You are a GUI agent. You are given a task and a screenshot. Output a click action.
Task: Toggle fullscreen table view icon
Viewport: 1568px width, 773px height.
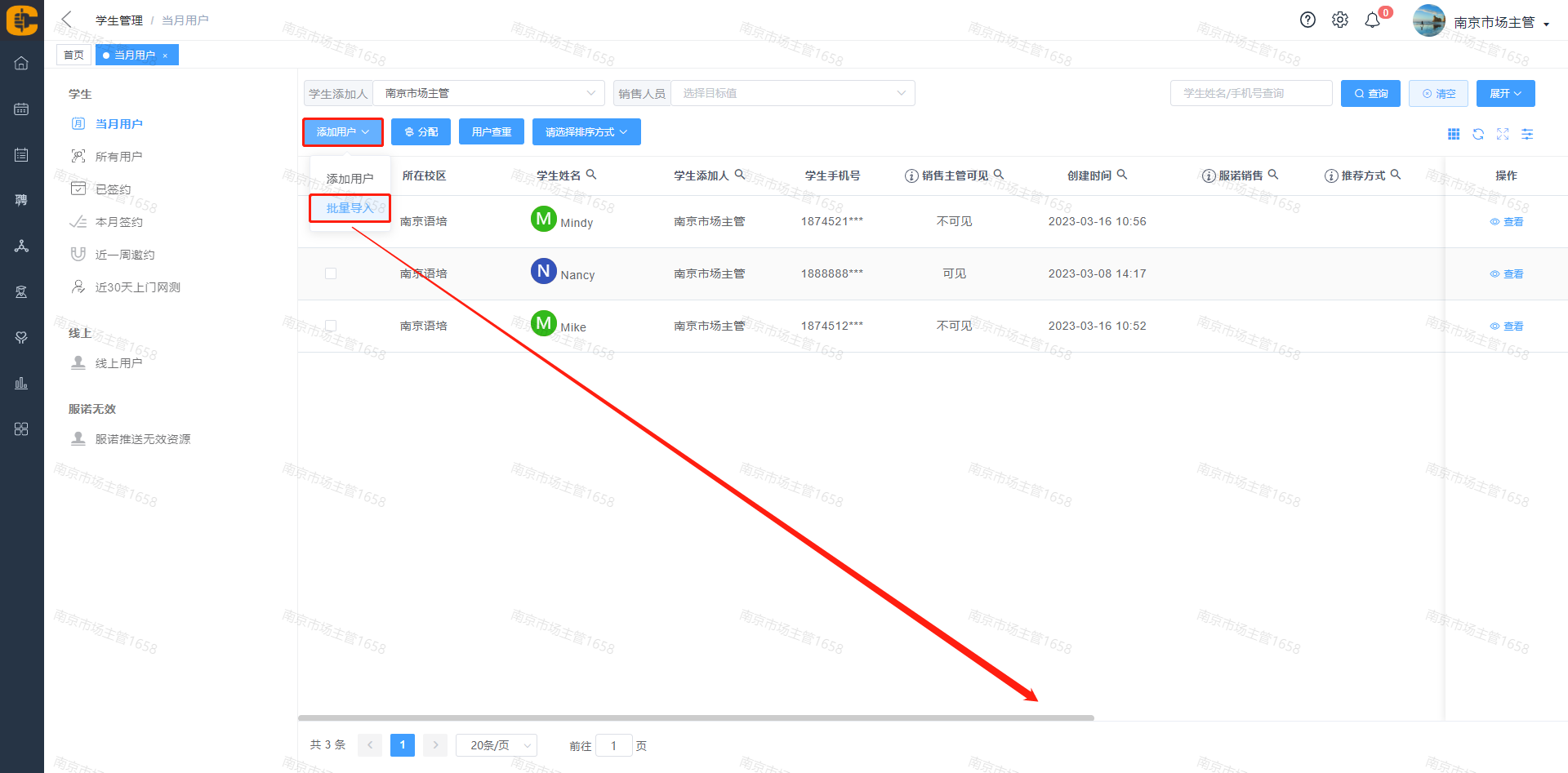(1503, 134)
